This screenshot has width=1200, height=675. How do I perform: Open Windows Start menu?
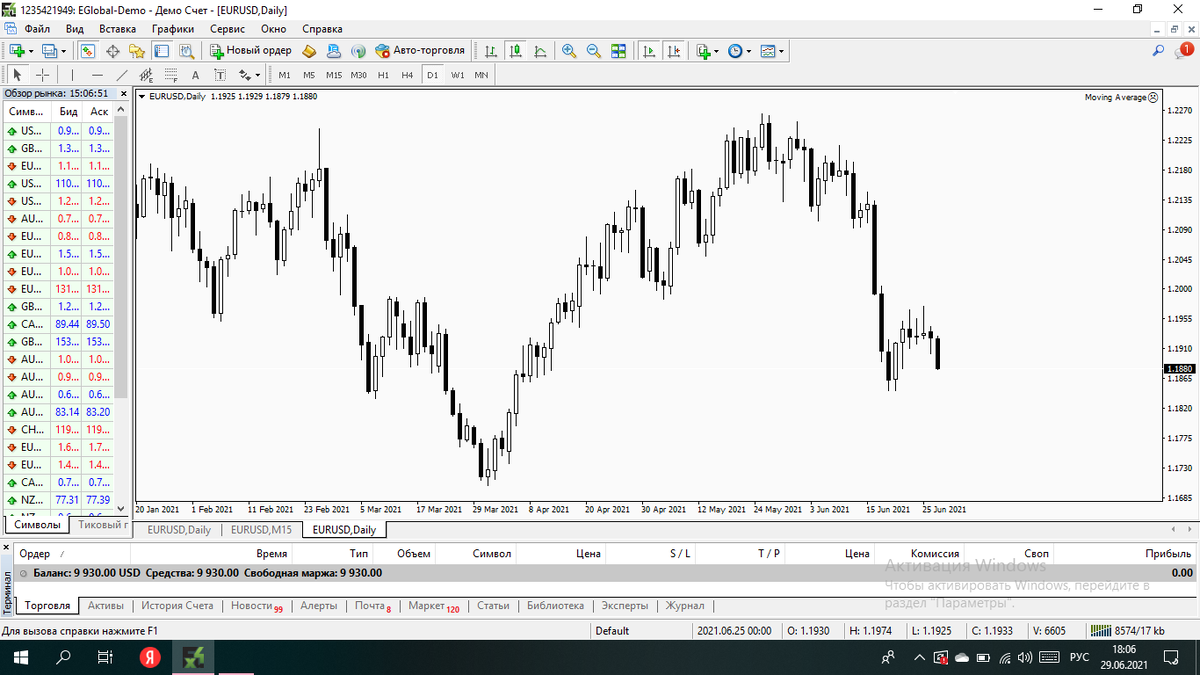point(20,658)
